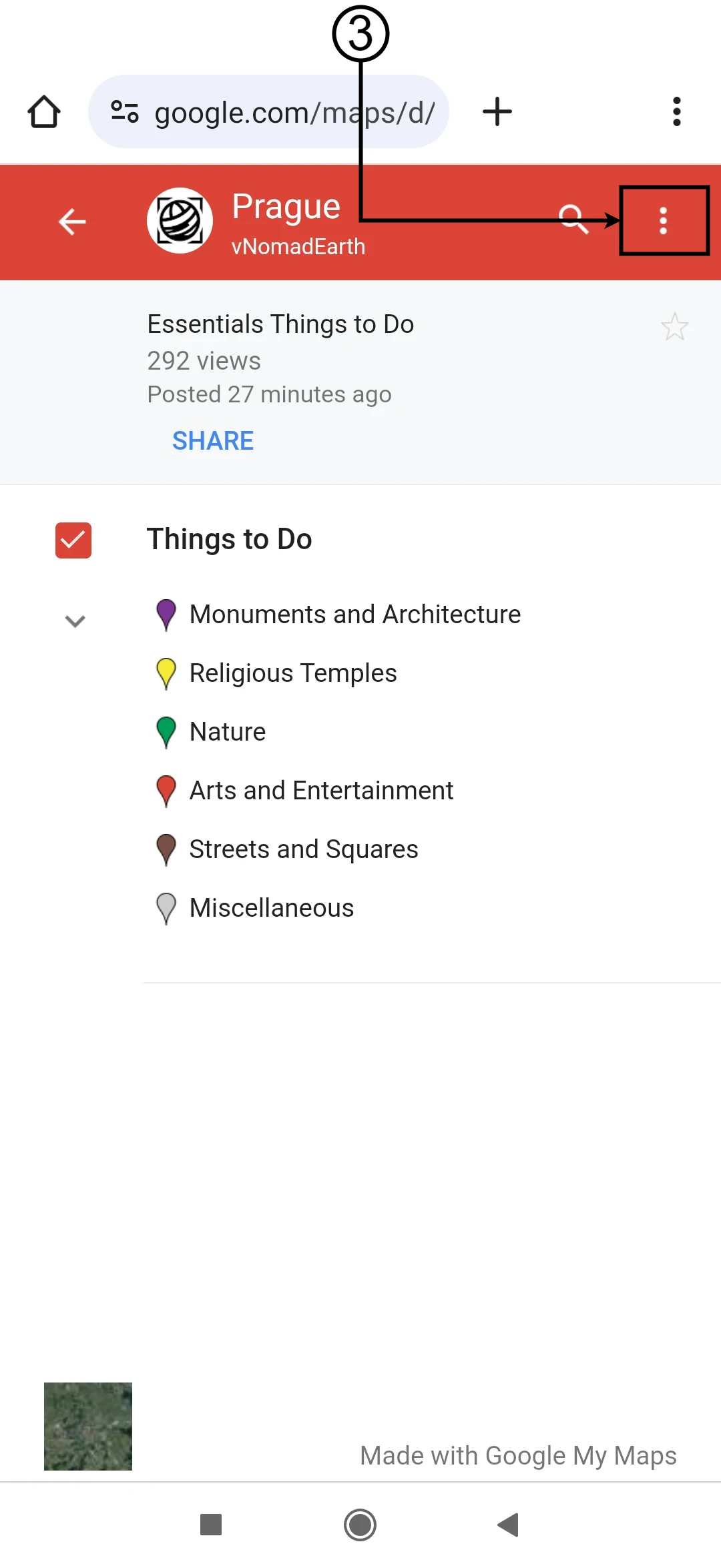Search the Prague map
This screenshot has width=721, height=1568.
click(573, 219)
